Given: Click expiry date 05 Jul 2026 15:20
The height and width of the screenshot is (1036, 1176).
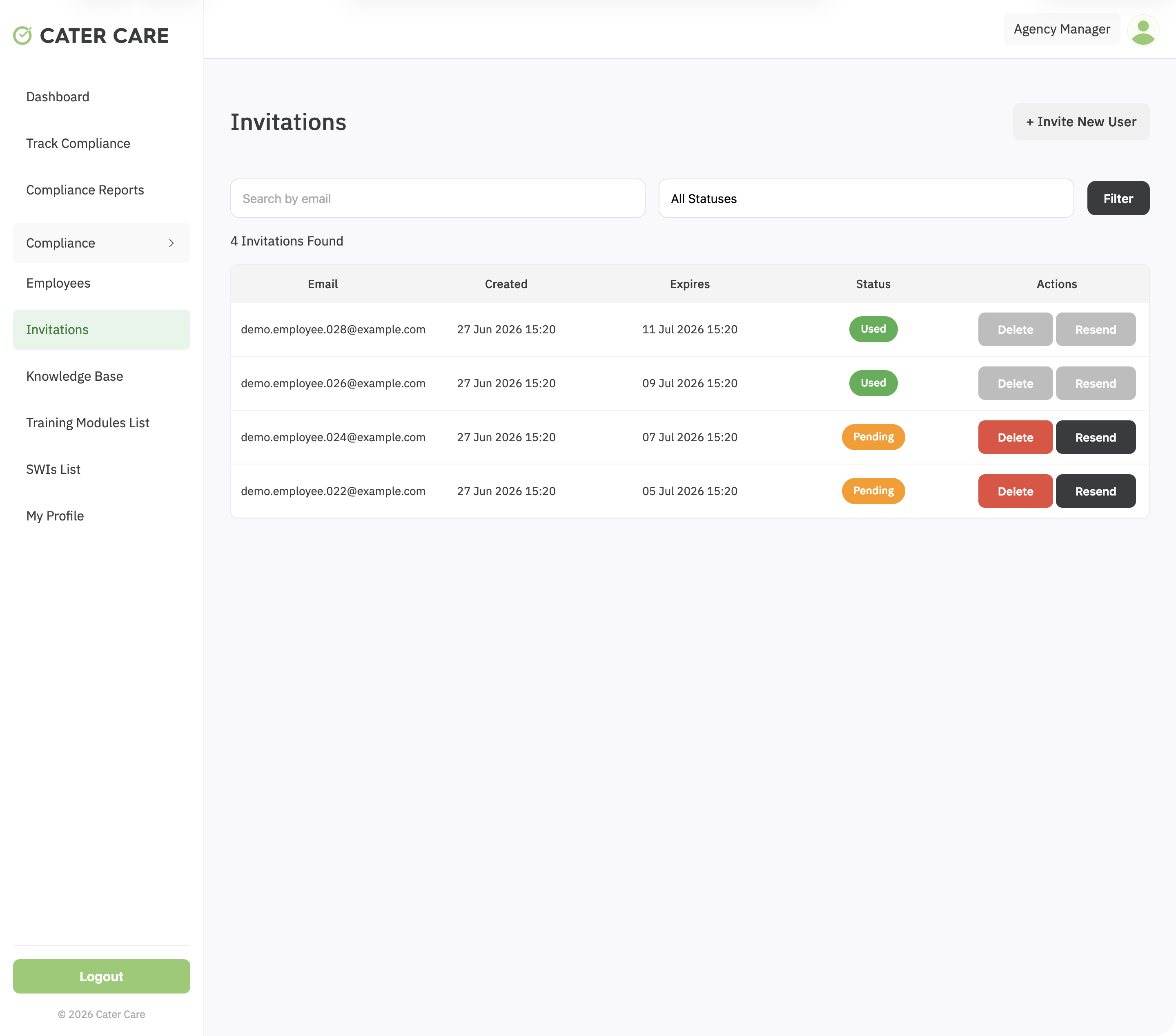Looking at the screenshot, I should pyautogui.click(x=689, y=491).
